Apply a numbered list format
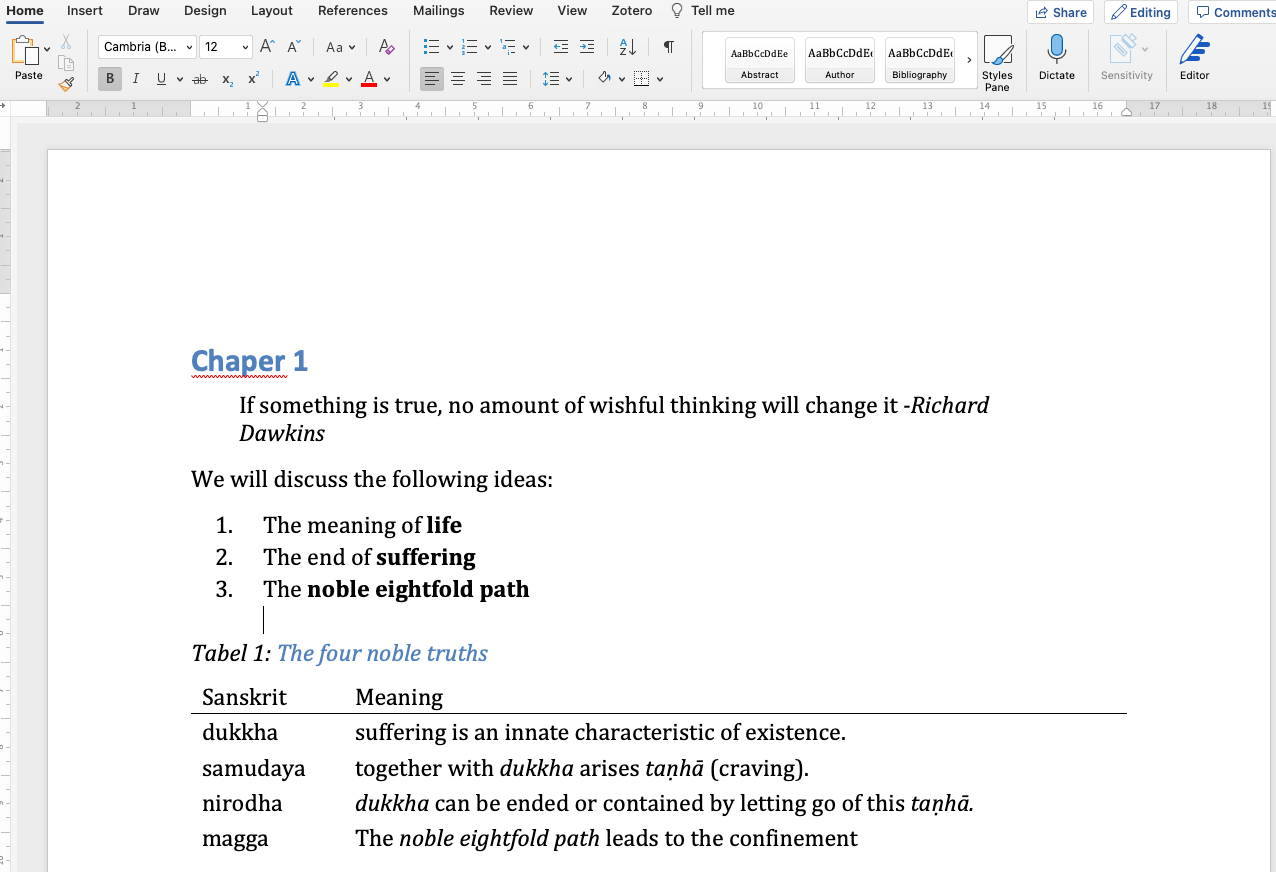Image resolution: width=1276 pixels, height=872 pixels. [x=469, y=47]
